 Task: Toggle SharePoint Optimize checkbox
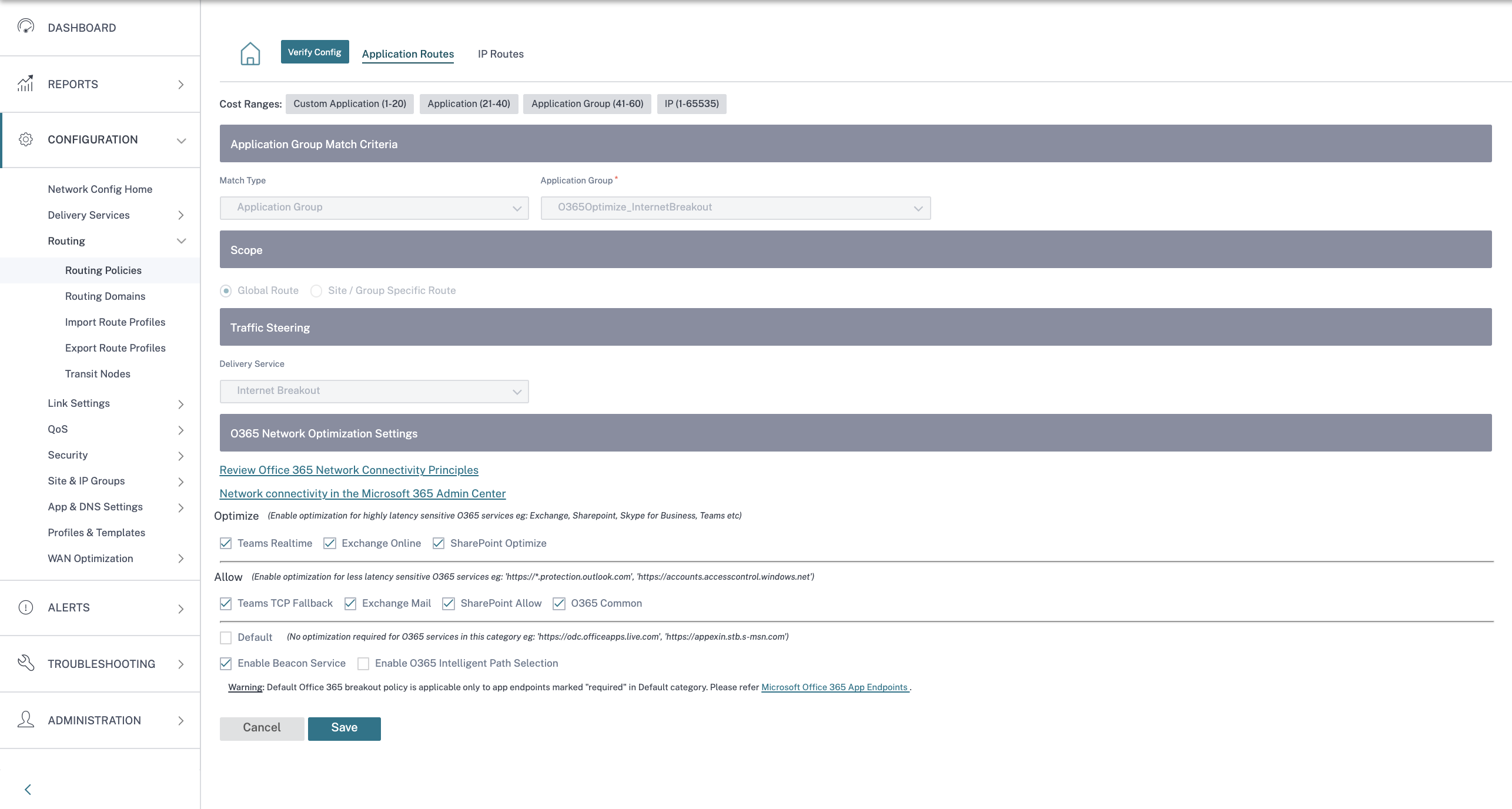tap(439, 543)
